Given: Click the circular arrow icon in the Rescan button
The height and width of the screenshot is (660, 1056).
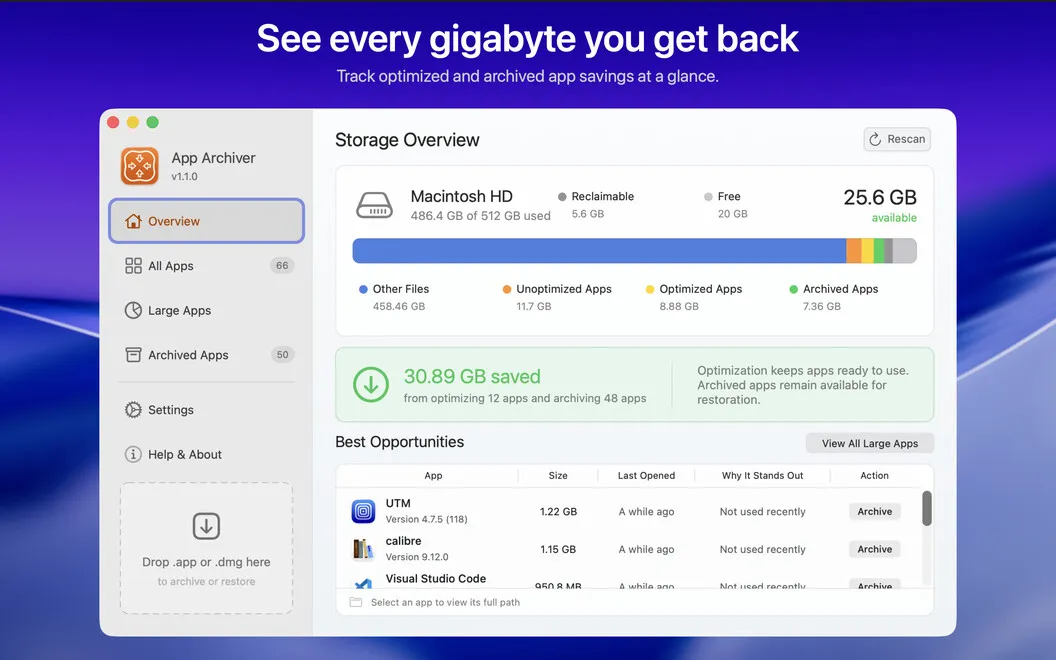Looking at the screenshot, I should (875, 139).
